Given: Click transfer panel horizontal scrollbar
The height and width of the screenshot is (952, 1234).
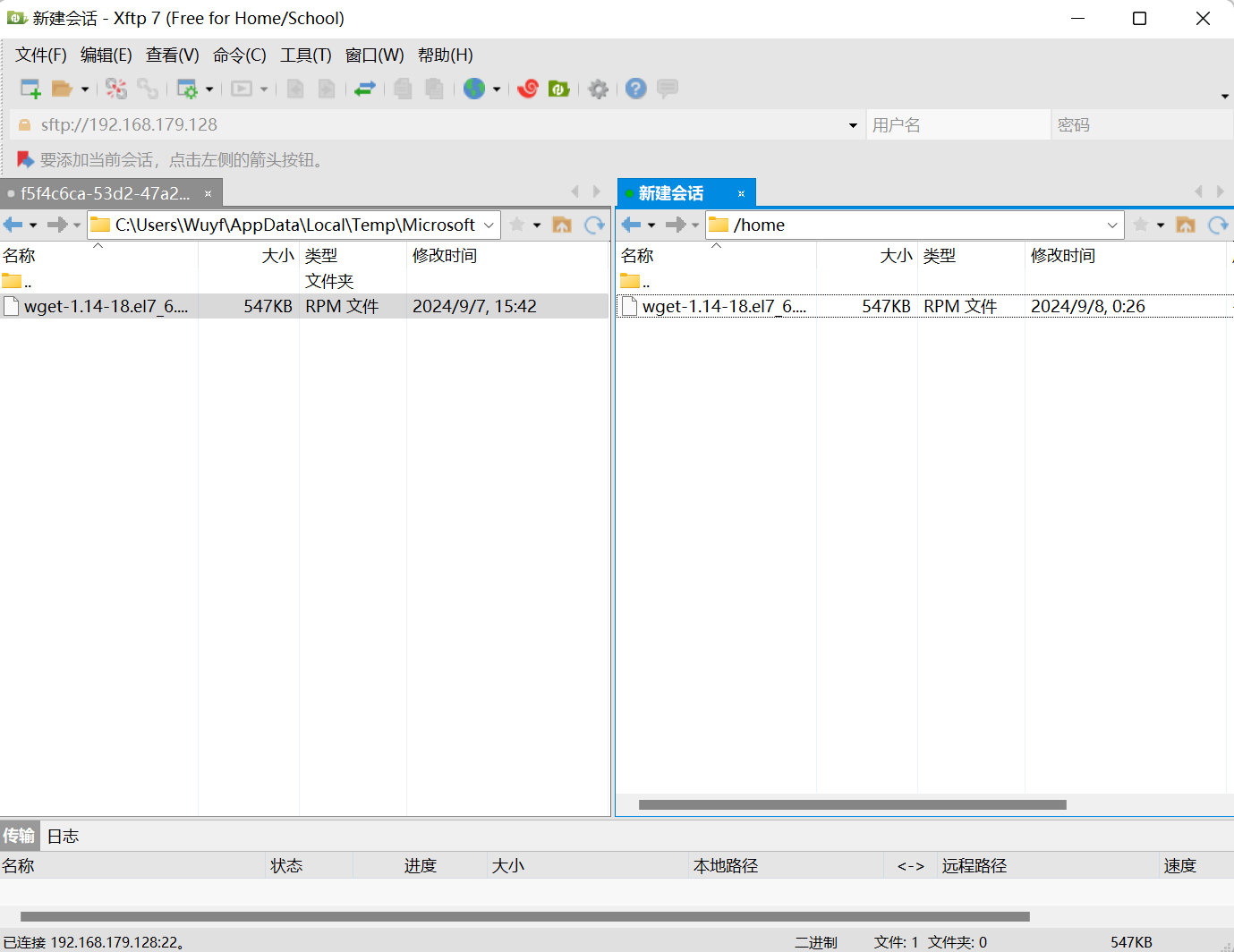Looking at the screenshot, I should point(525,916).
